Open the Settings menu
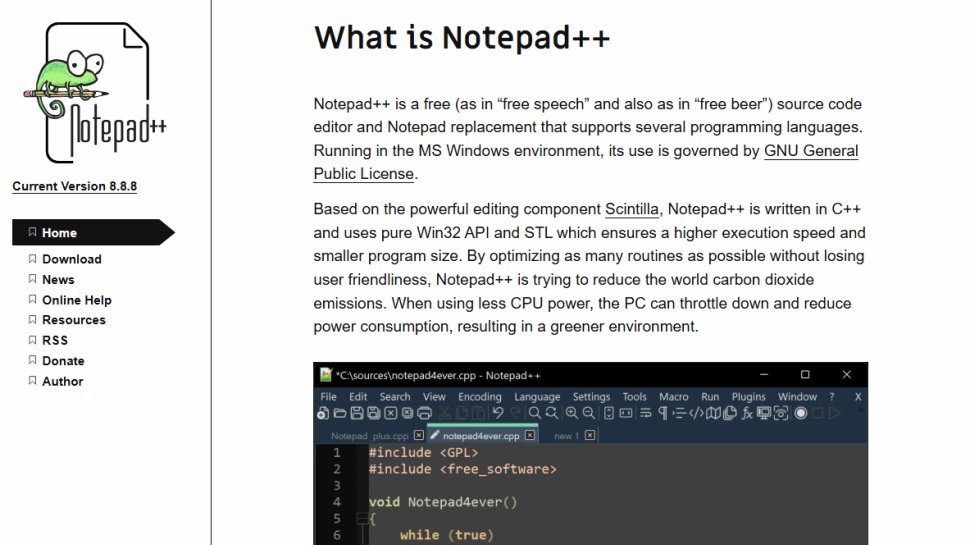This screenshot has width=970, height=545. 591,397
